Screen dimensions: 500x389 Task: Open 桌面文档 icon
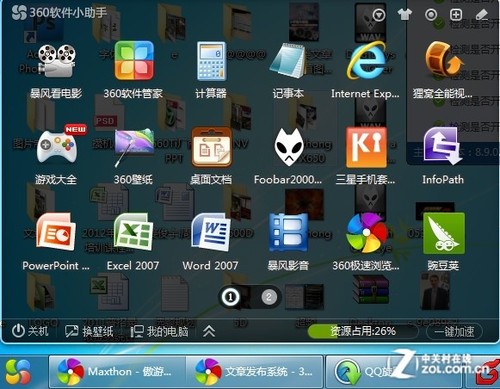(211, 147)
